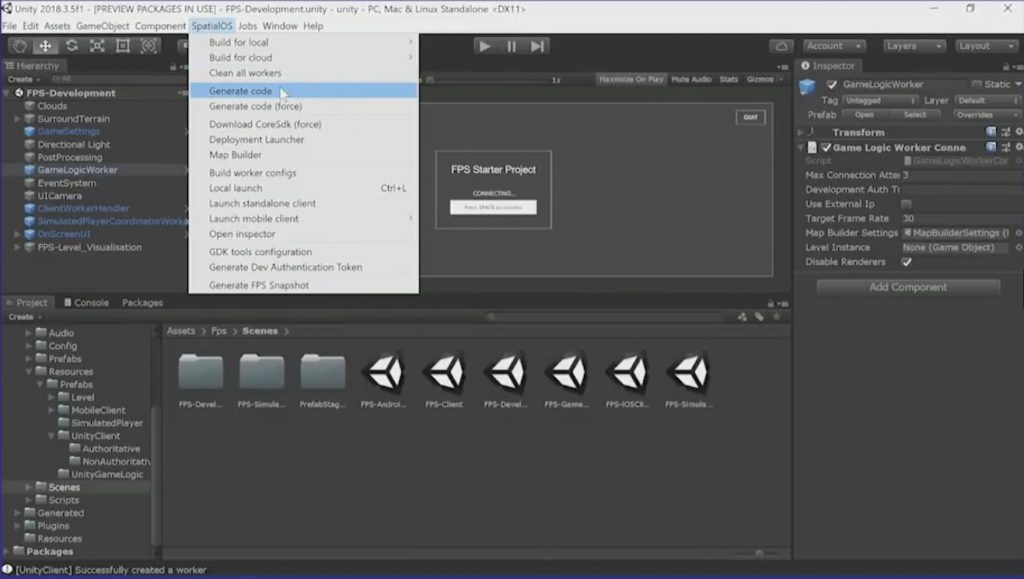This screenshot has width=1024, height=579.
Task: Click QUIT button in Game view
Action: click(x=750, y=117)
